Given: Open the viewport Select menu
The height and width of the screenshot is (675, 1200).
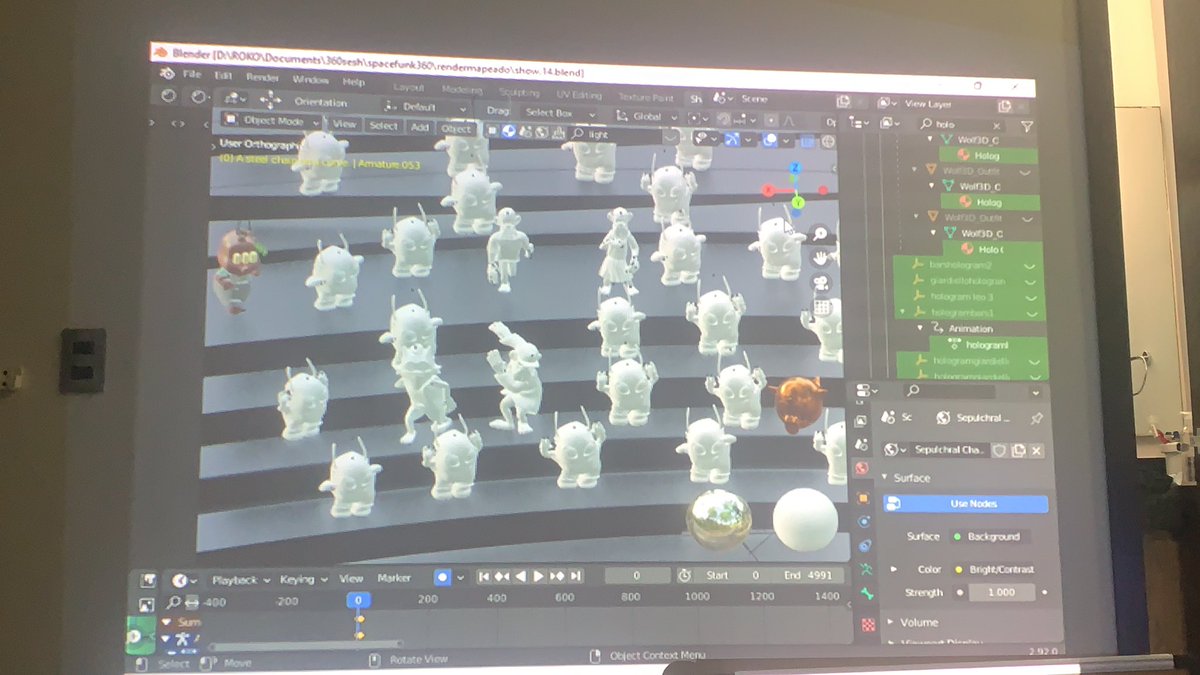Looking at the screenshot, I should 383,126.
